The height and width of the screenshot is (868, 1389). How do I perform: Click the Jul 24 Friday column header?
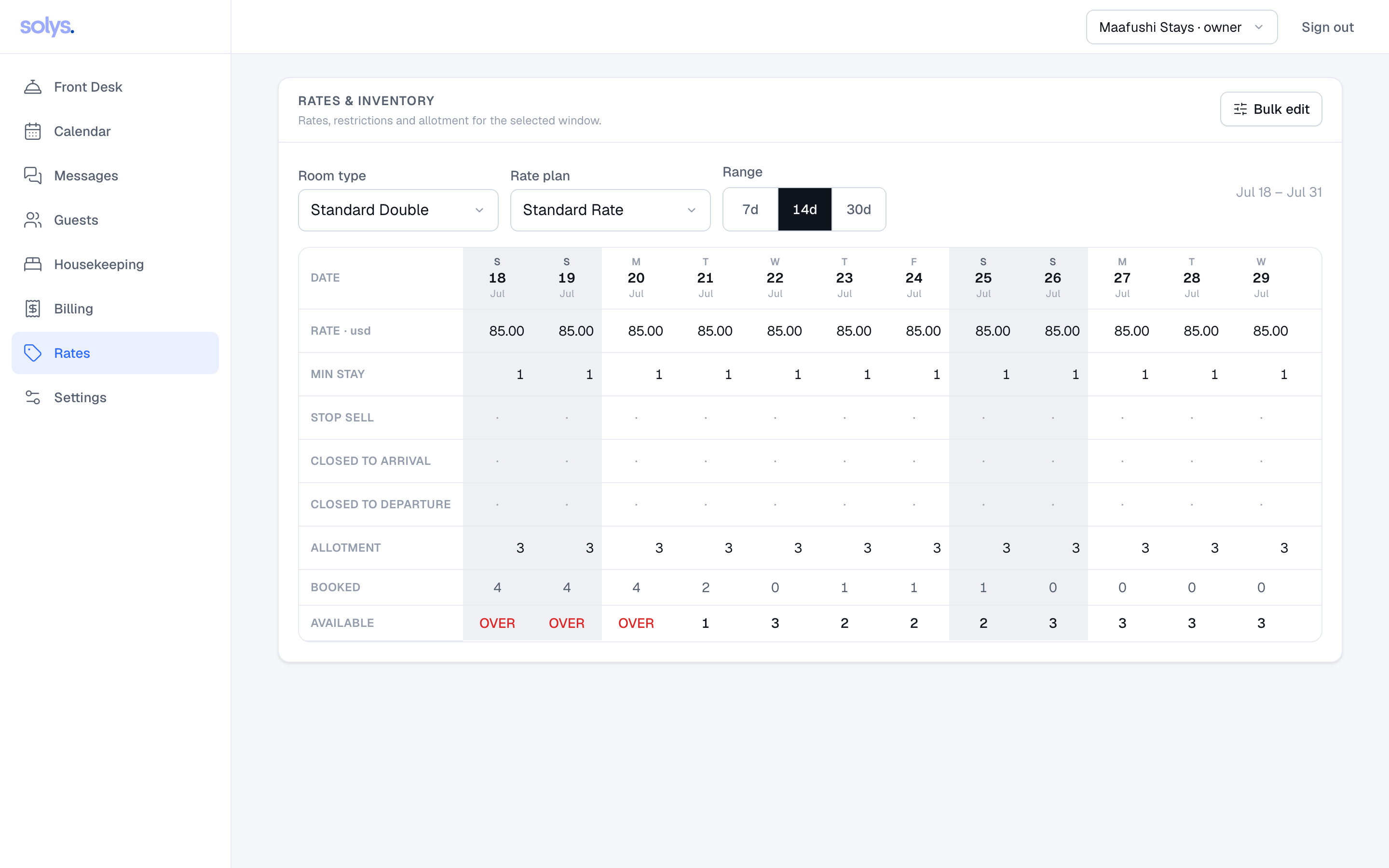tap(914, 278)
